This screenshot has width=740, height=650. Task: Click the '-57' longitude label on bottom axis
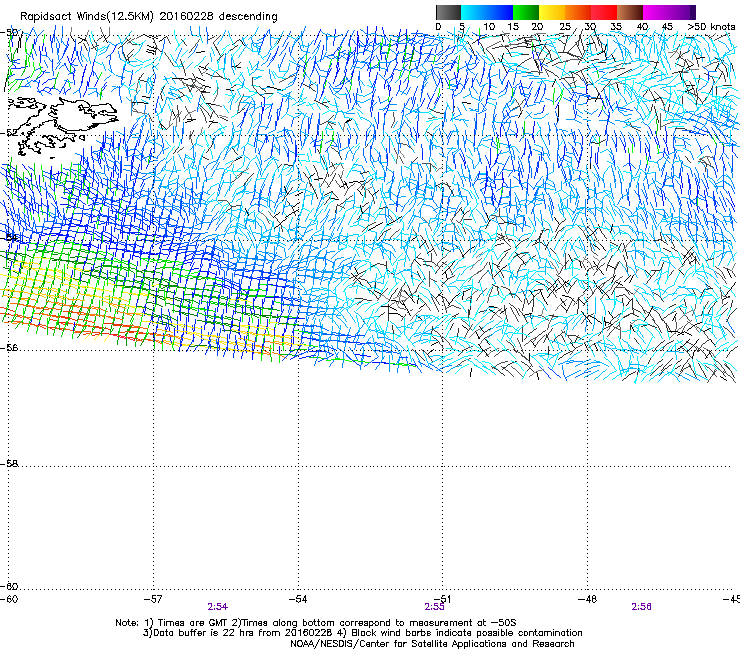(153, 599)
